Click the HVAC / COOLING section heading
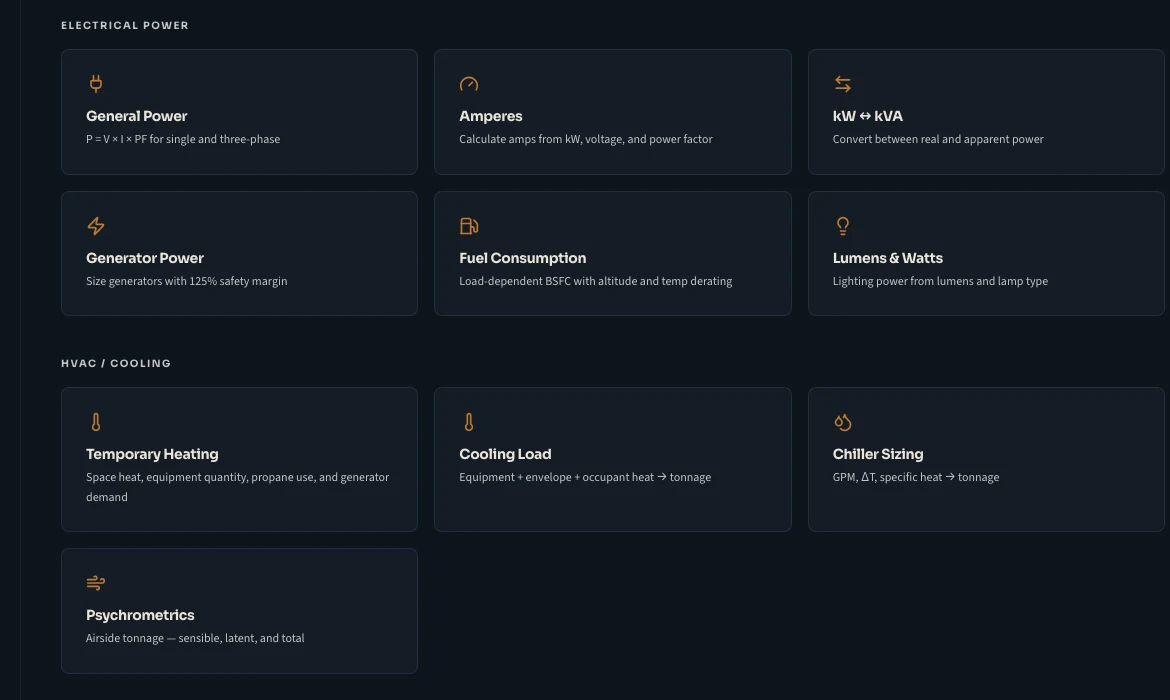 pyautogui.click(x=116, y=363)
